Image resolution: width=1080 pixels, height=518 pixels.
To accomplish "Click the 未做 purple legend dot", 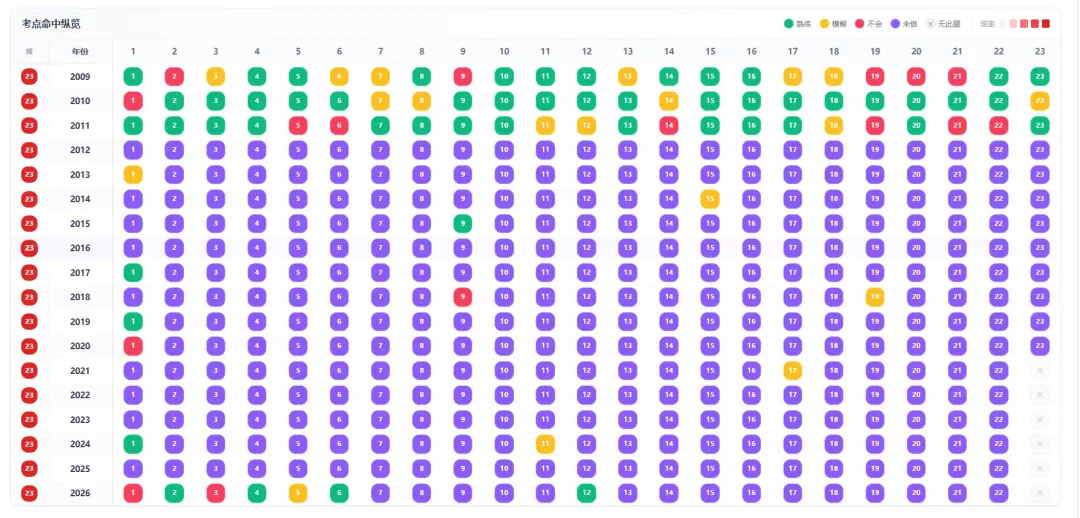I will (895, 24).
